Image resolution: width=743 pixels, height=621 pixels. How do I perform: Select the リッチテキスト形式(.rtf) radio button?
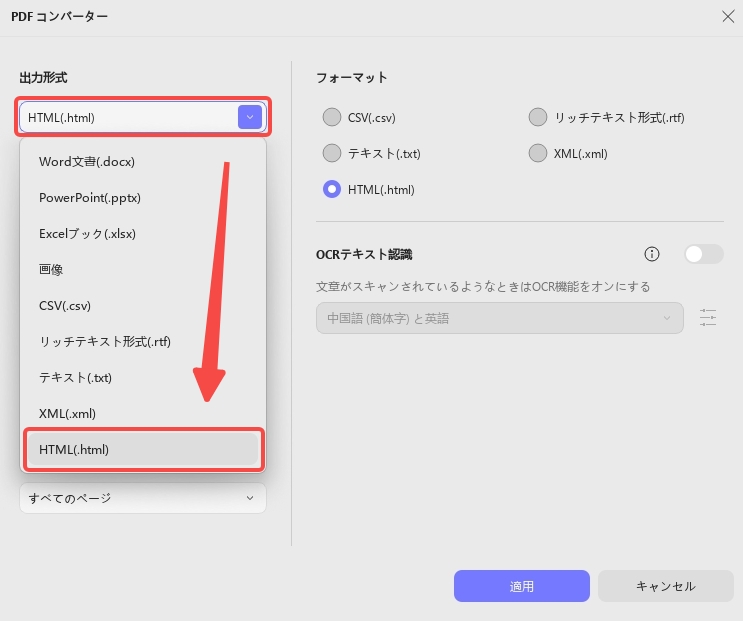point(538,117)
